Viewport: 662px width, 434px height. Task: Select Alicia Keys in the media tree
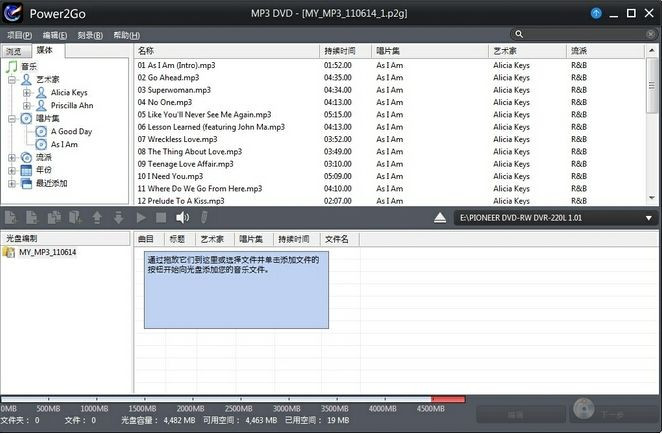point(69,92)
